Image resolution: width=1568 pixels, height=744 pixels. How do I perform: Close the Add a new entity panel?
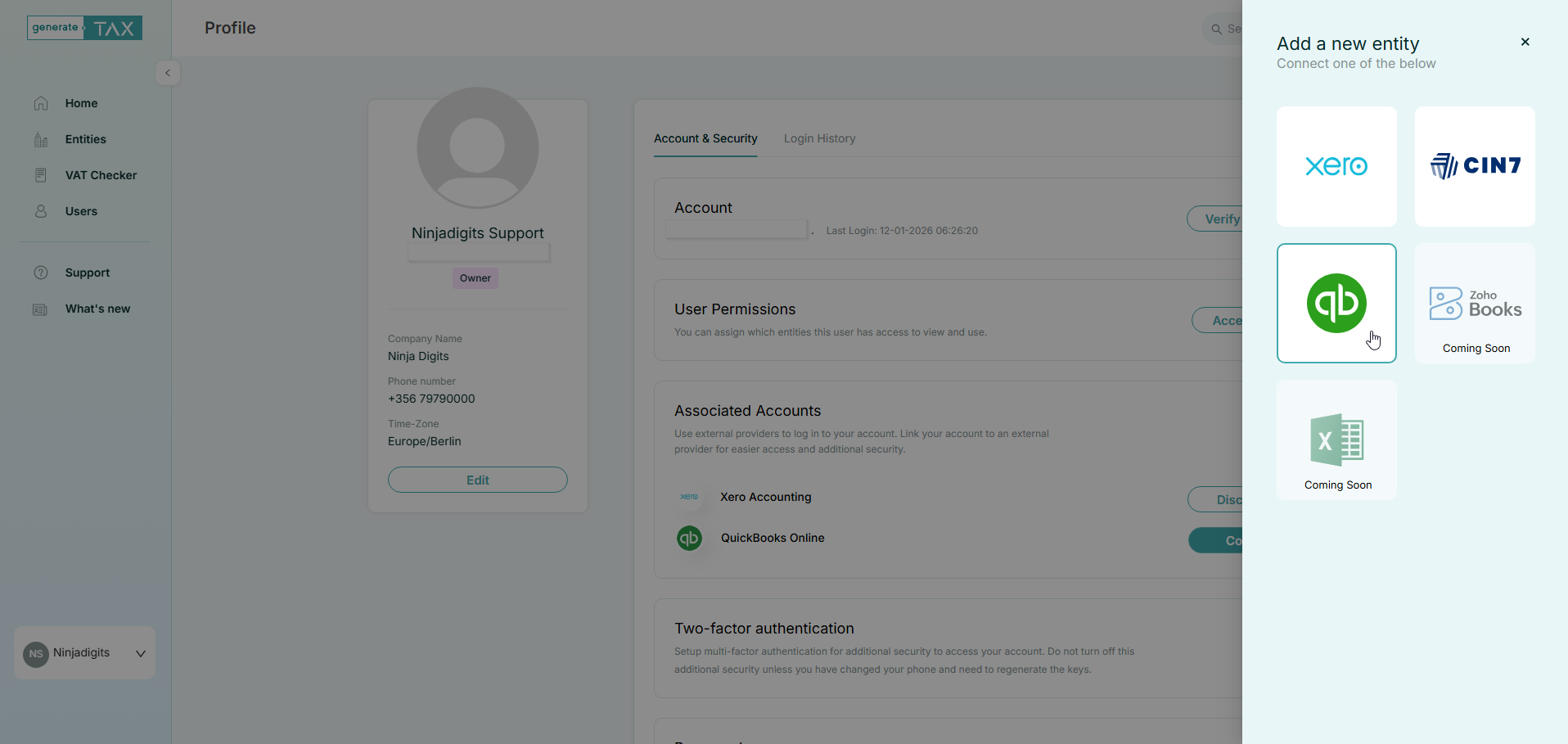click(x=1525, y=42)
